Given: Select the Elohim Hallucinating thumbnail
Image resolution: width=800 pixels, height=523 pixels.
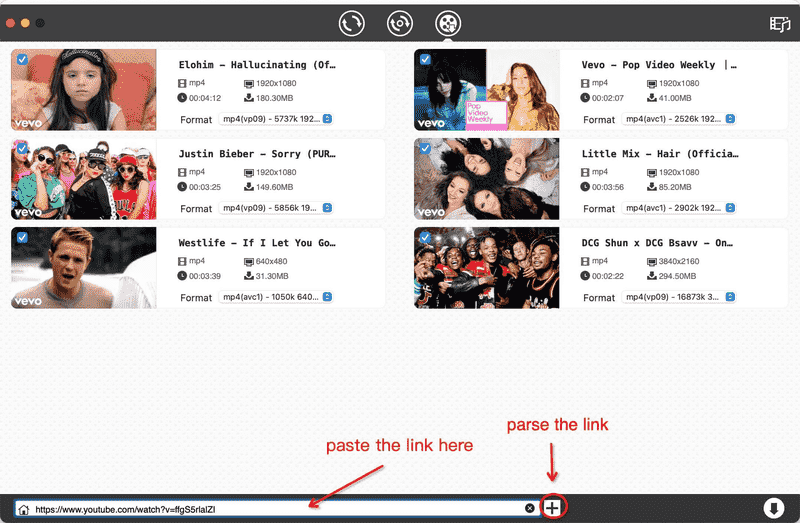Looking at the screenshot, I should tap(84, 90).
